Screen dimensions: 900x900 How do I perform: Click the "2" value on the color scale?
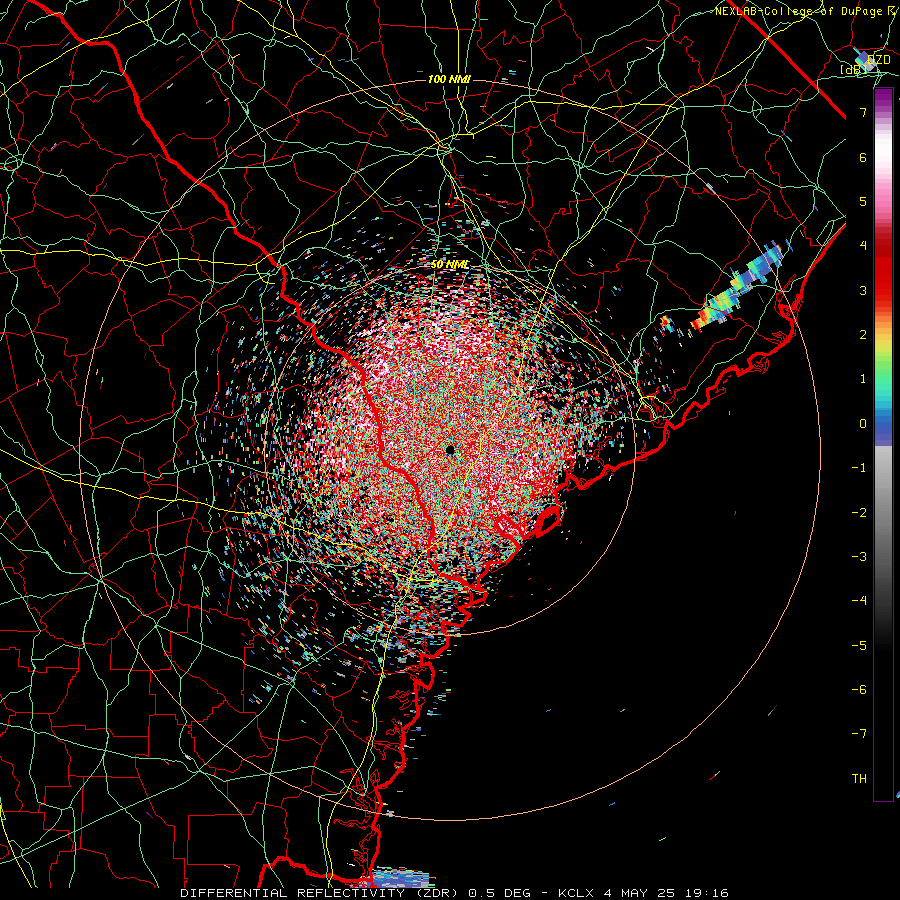863,335
